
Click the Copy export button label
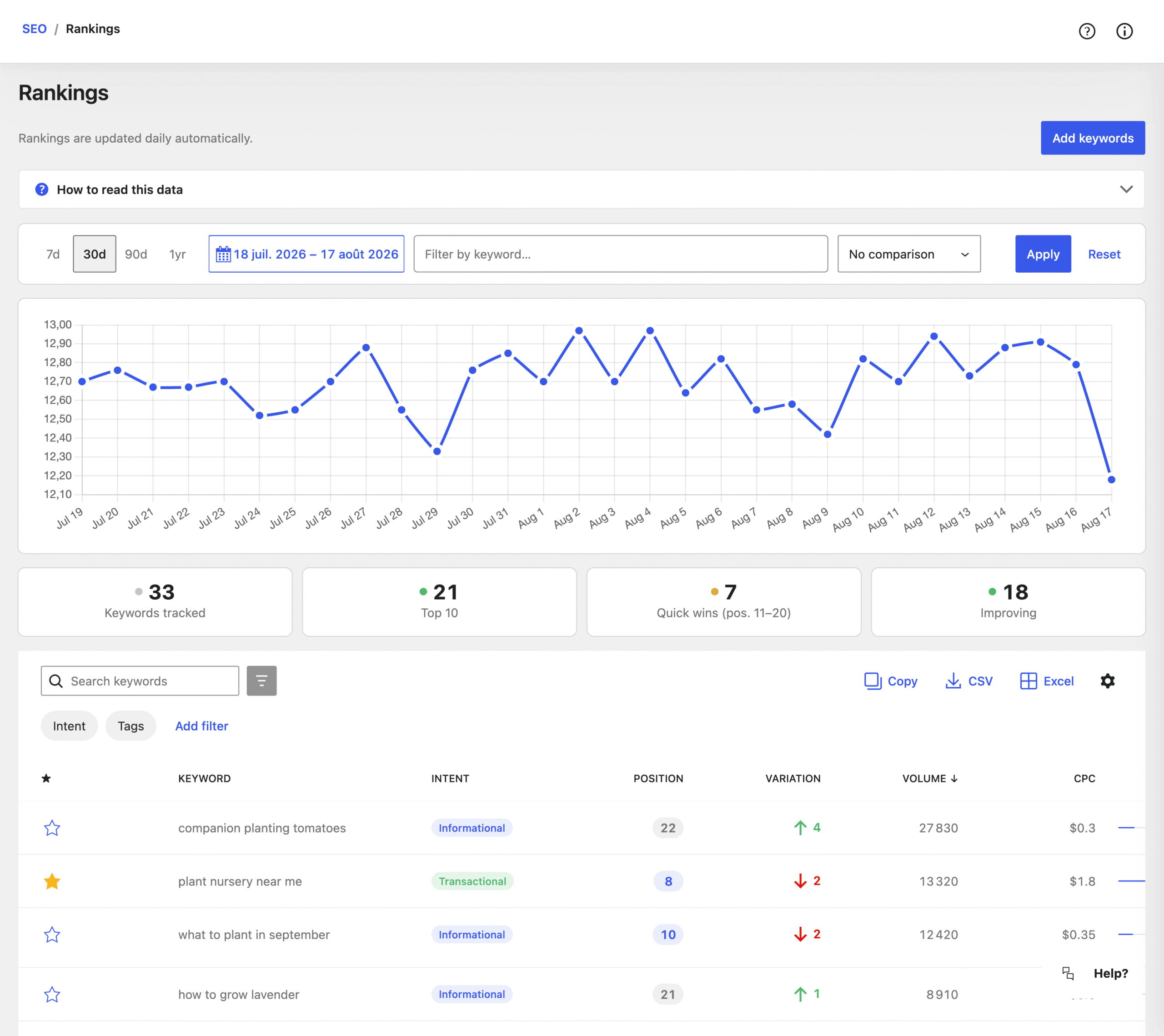pos(903,681)
